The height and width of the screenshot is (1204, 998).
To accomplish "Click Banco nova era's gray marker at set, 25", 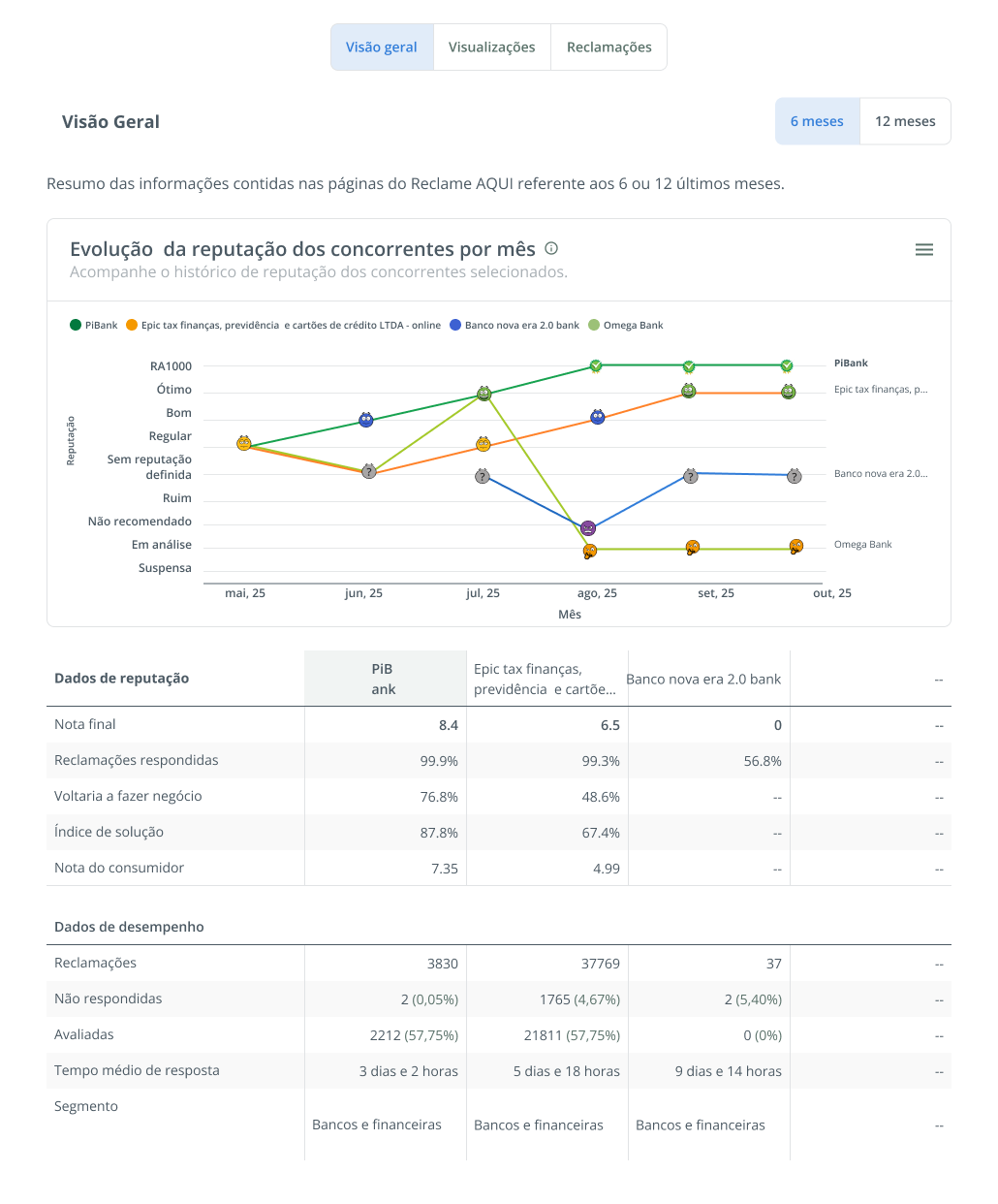I will tap(691, 476).
